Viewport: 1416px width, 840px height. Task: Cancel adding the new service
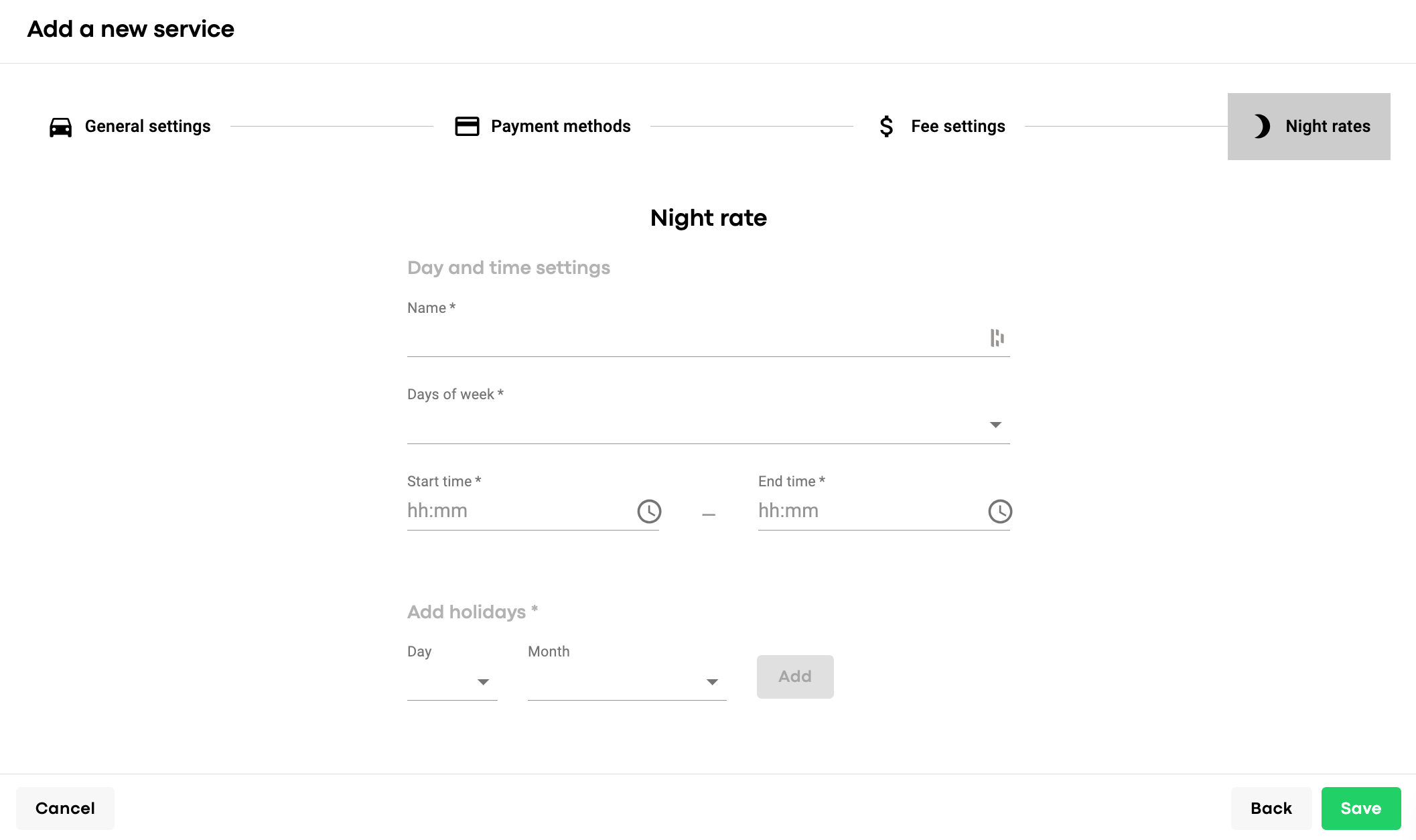point(65,809)
